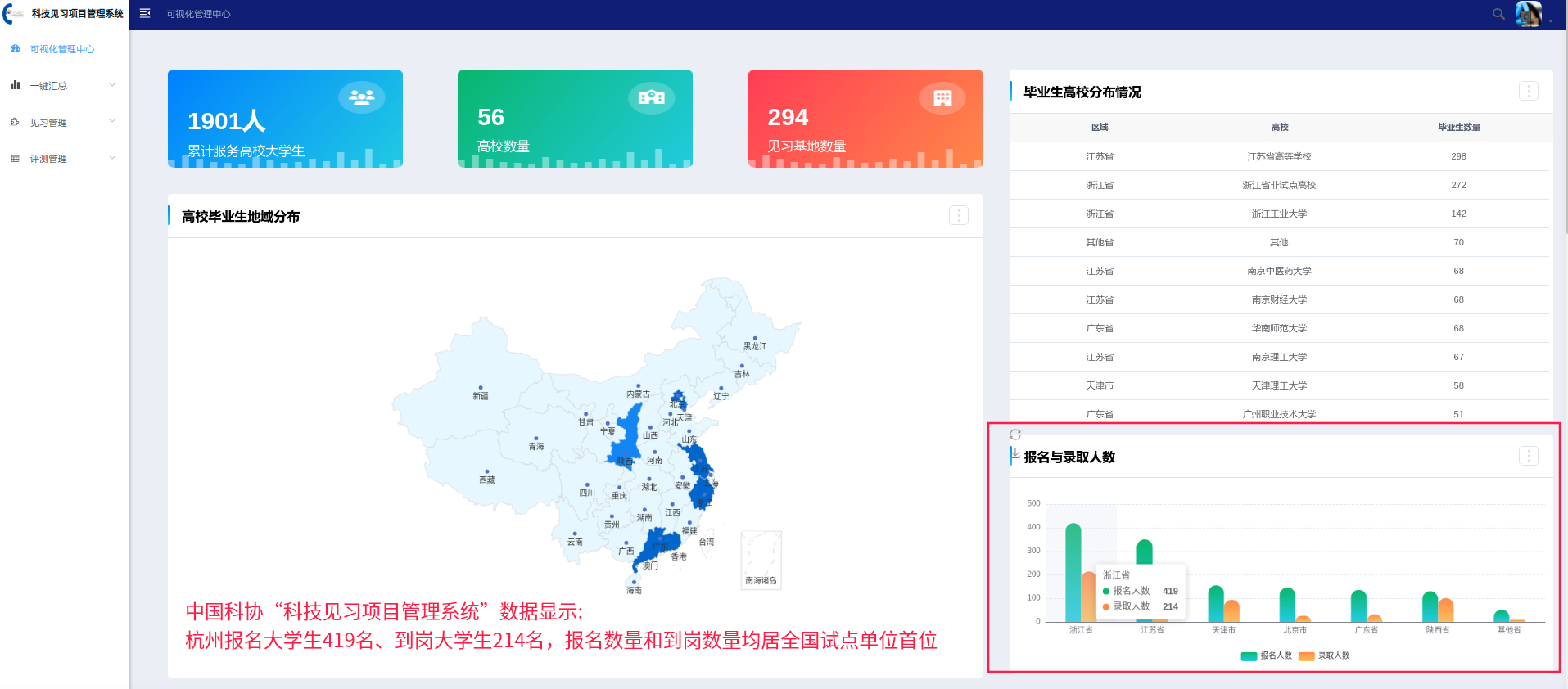Click the 毕业生数量 column header
The height and width of the screenshot is (689, 1568).
click(1458, 127)
